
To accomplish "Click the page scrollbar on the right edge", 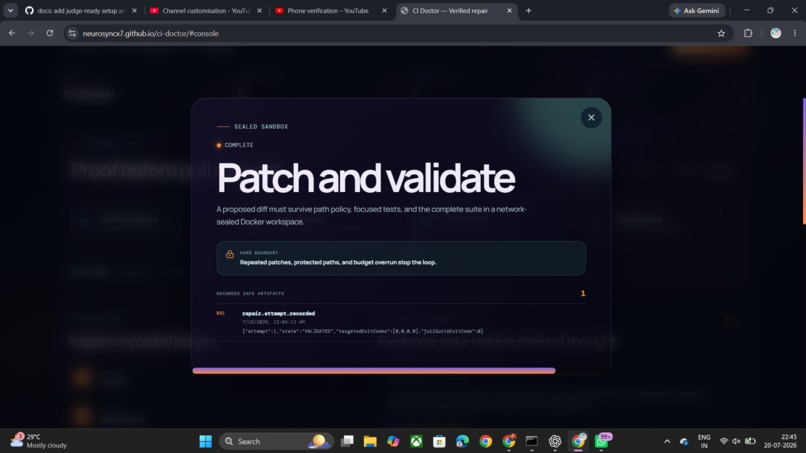I will coord(804,161).
